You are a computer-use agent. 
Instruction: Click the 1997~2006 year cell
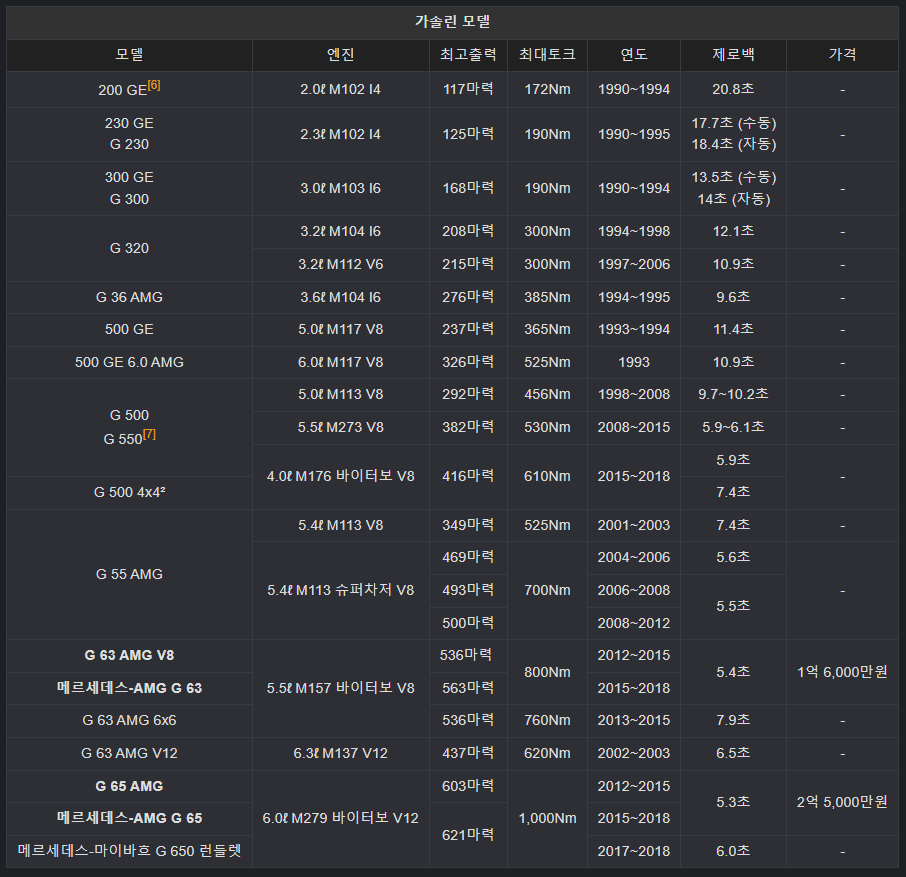tap(634, 265)
